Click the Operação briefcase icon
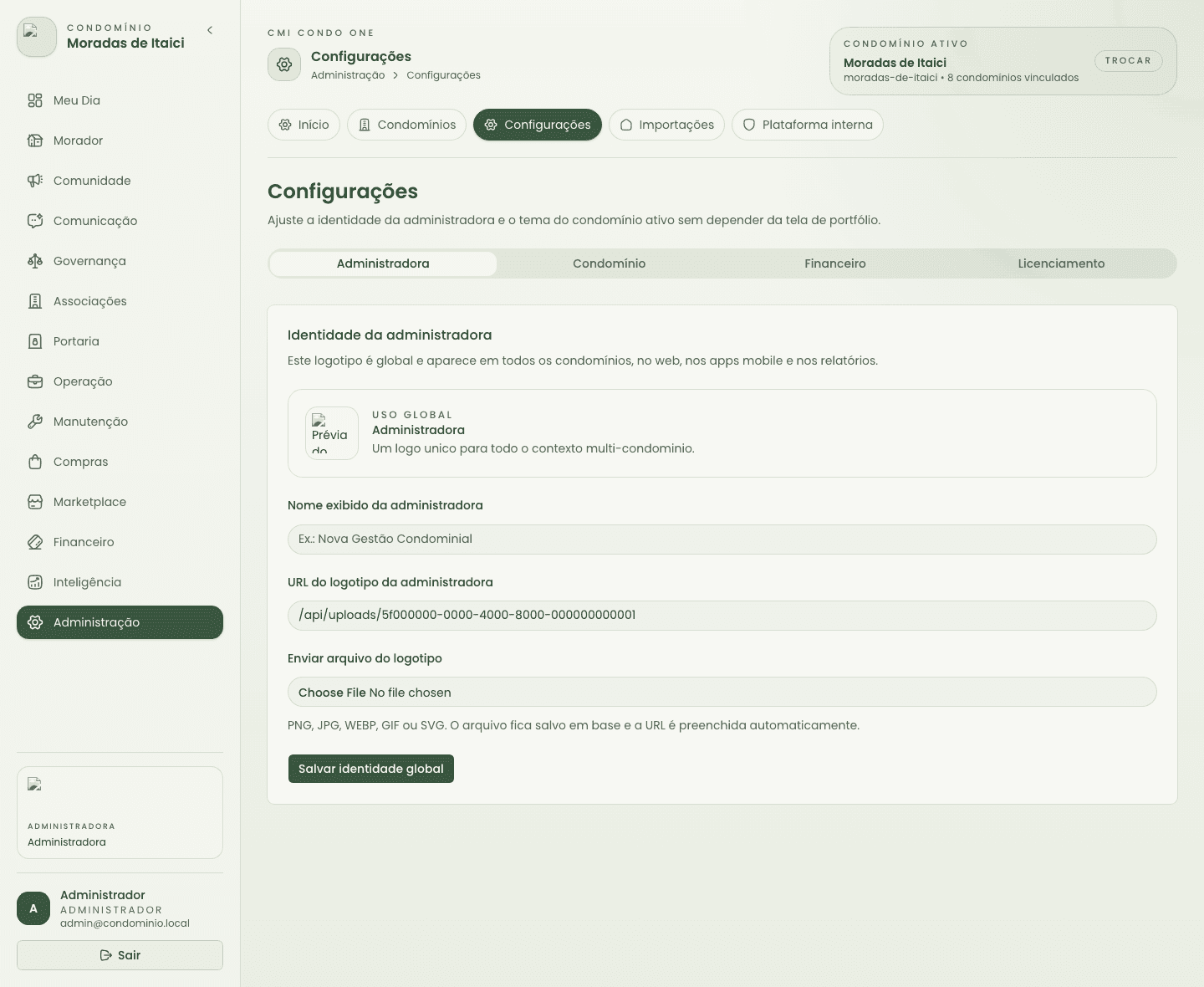 tap(35, 381)
